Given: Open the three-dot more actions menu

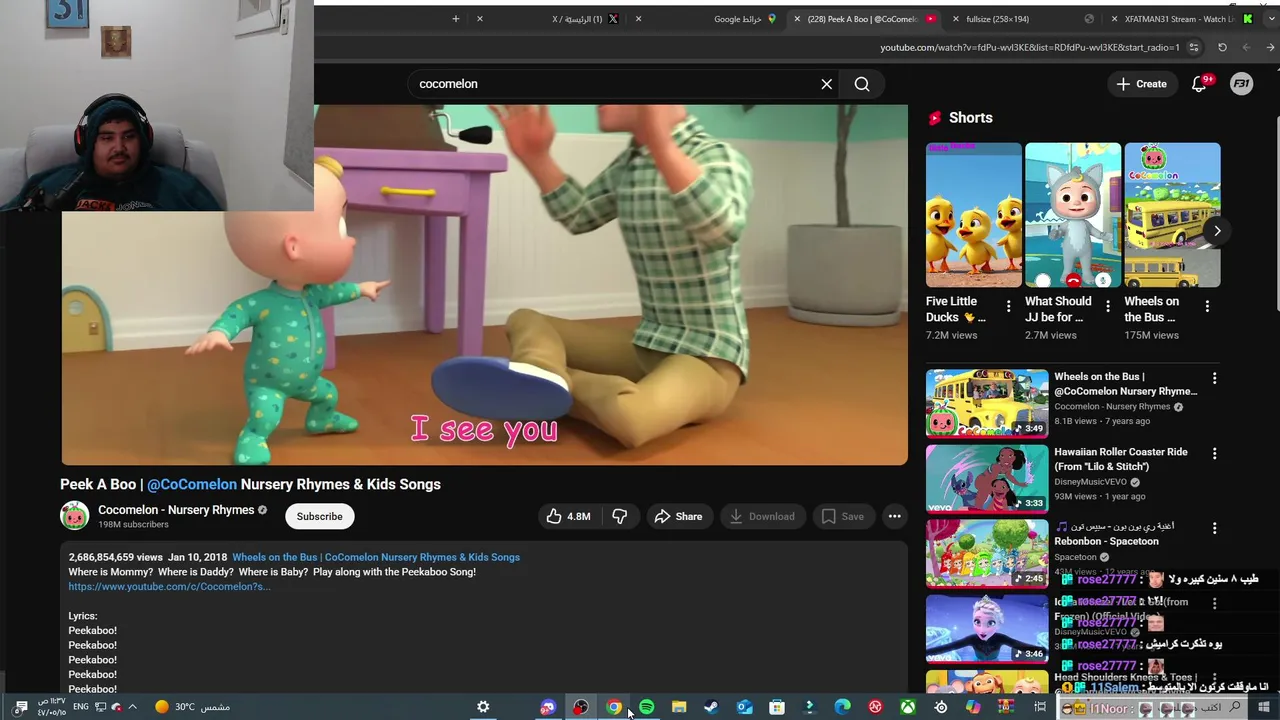Looking at the screenshot, I should pyautogui.click(x=895, y=516).
